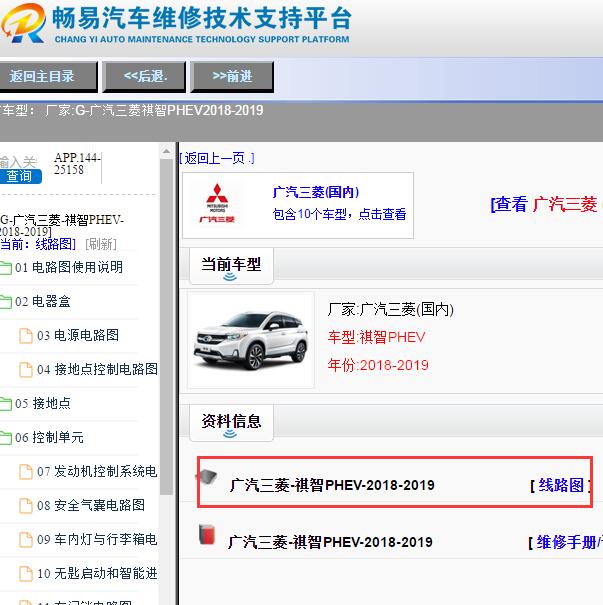This screenshot has height=605, width=603.
Task: Click sidebar scrollbar up arrow
Action: click(x=166, y=151)
